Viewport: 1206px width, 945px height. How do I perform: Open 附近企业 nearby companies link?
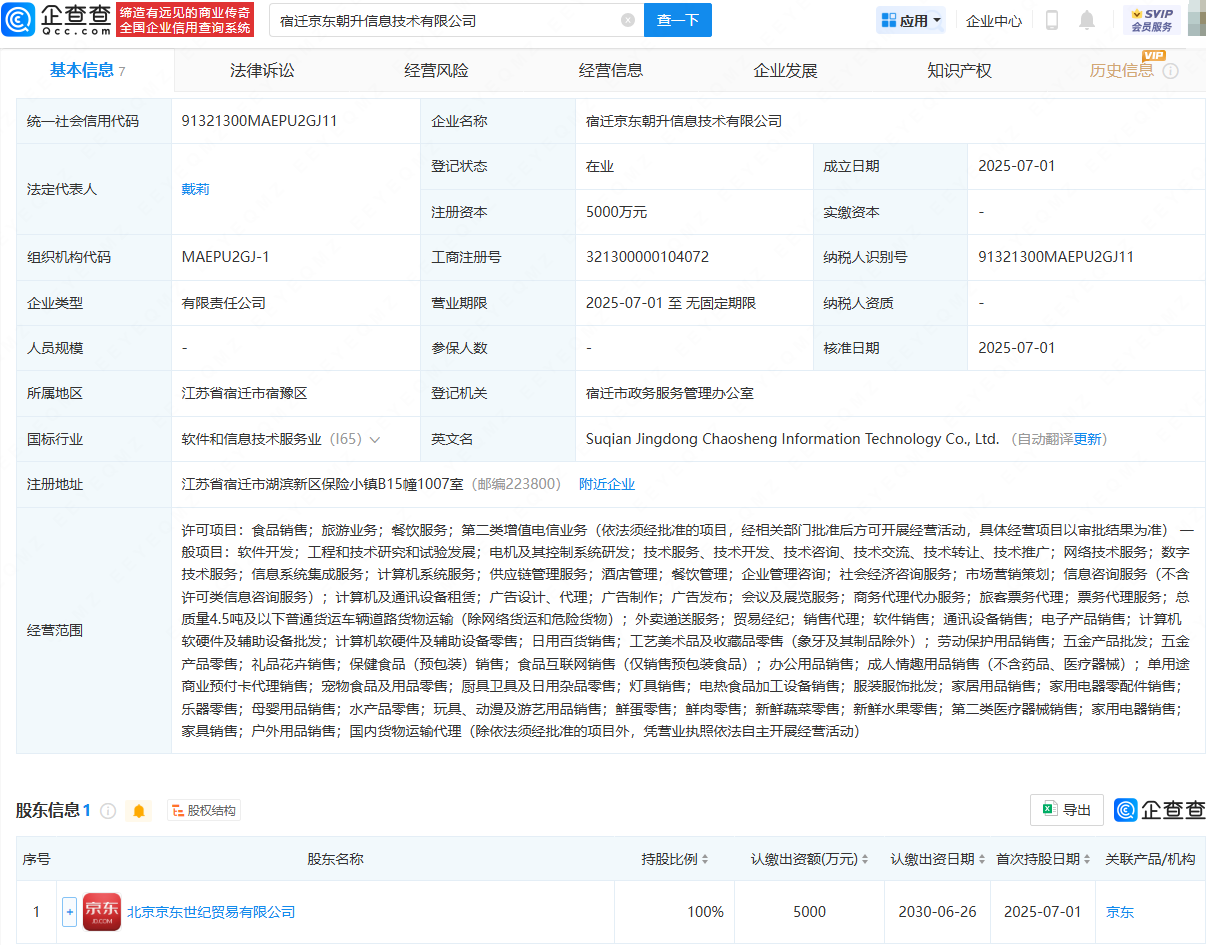pos(607,484)
